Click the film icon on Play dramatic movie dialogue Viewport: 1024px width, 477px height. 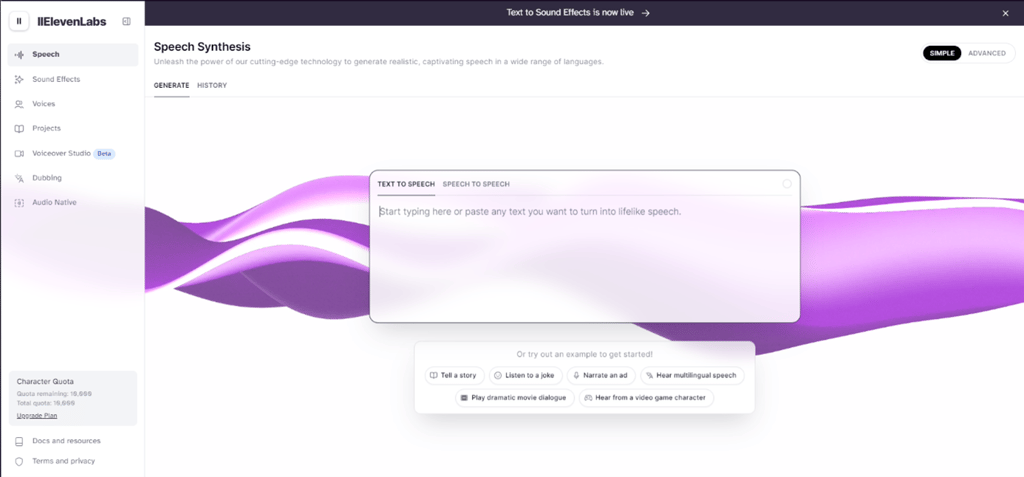464,397
